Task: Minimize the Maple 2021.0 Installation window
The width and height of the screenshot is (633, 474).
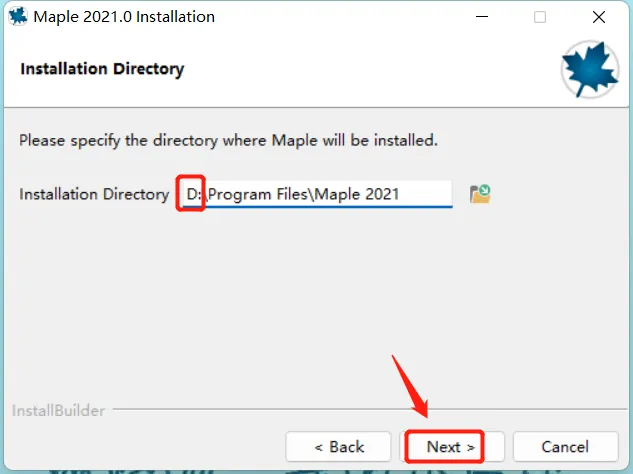Action: pos(482,17)
